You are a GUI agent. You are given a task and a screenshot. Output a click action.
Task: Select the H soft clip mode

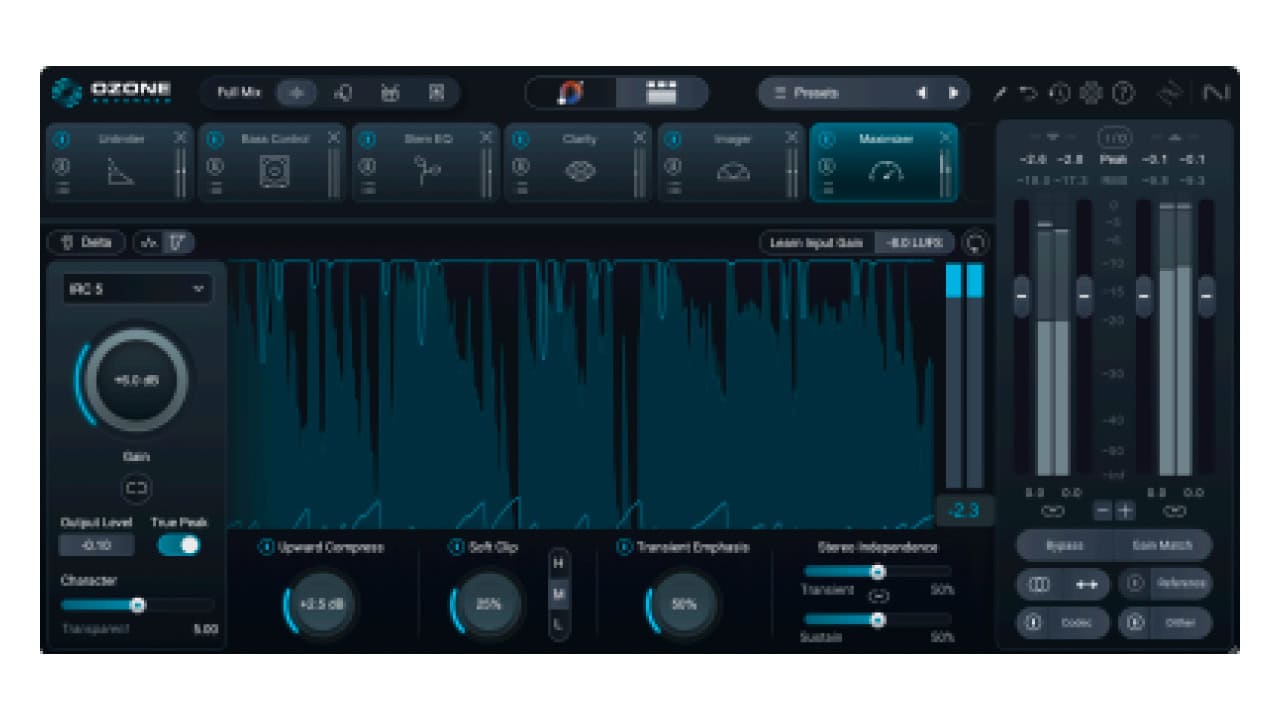pos(559,563)
